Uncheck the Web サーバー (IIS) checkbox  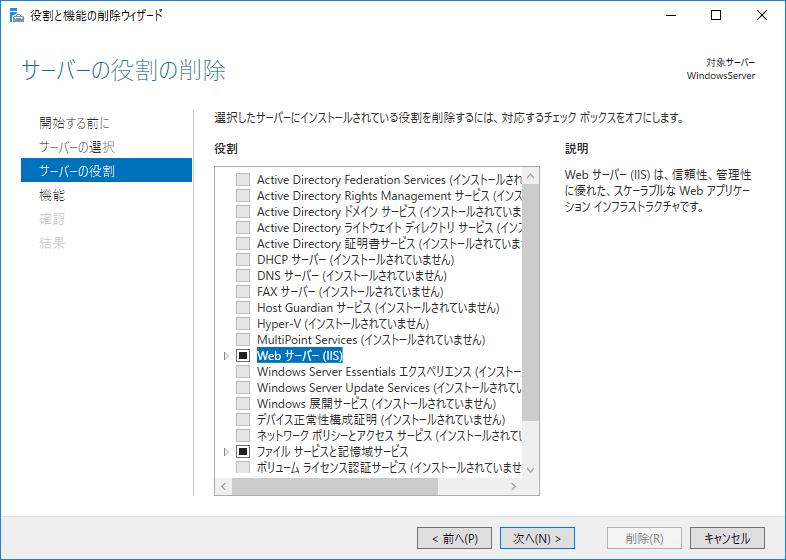coord(242,356)
